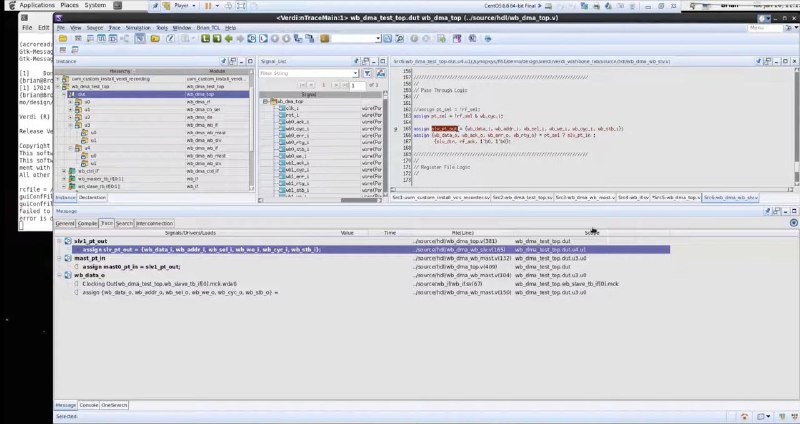Switch to the Interconnection tab
Viewport: 800px width, 424px height.
[155, 223]
